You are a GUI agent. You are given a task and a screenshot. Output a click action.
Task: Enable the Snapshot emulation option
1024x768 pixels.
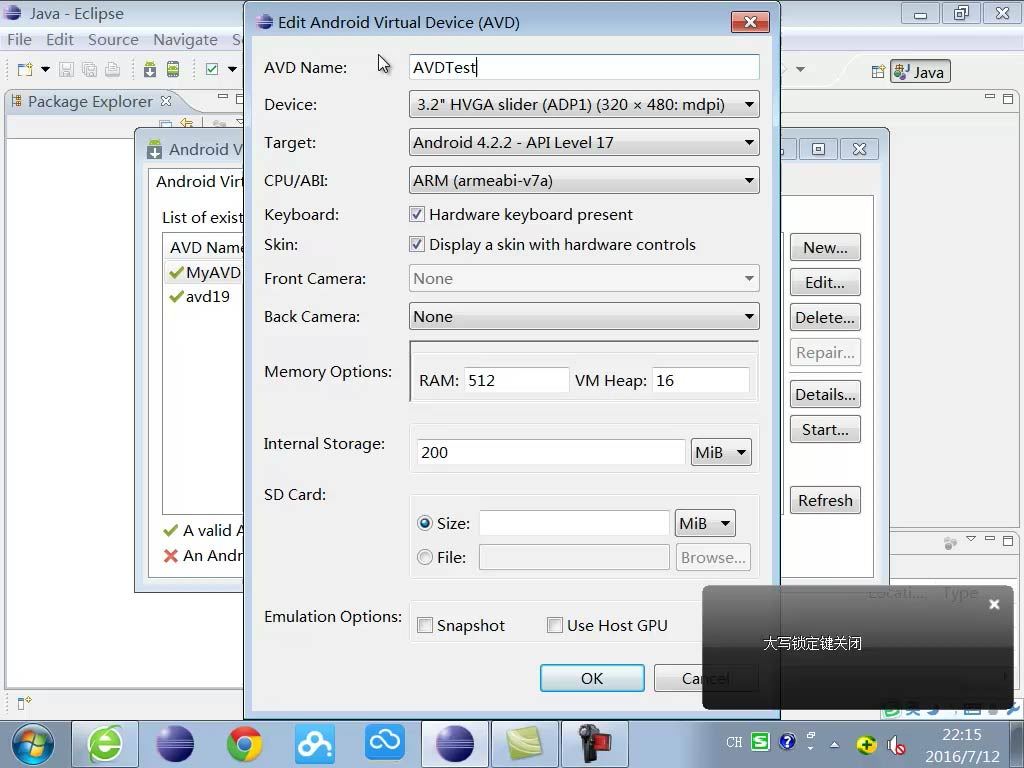424,625
